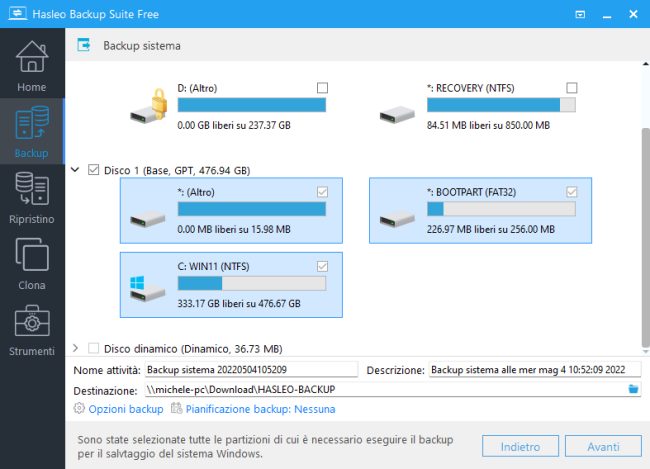Click the text 0.00 GB liberi su 237.37 GB
The image size is (650, 469).
[234, 125]
